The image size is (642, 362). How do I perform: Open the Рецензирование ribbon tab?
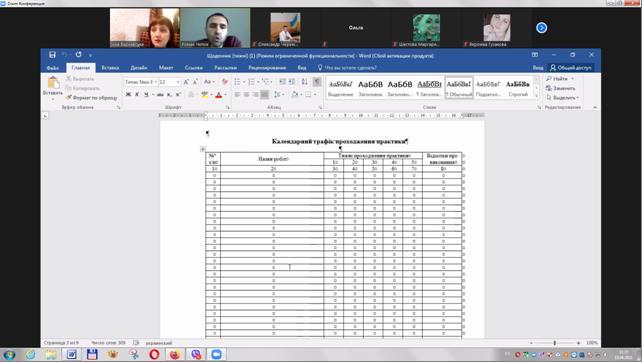(x=267, y=68)
